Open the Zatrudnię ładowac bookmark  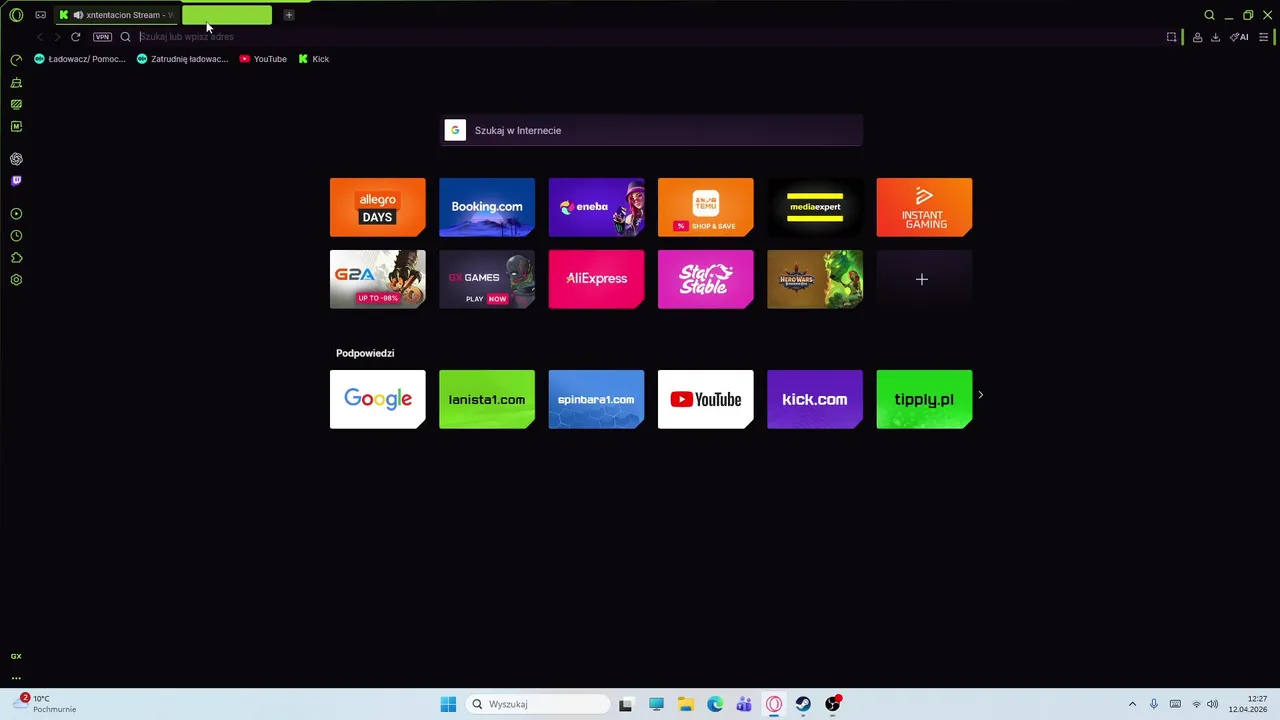coord(182,59)
